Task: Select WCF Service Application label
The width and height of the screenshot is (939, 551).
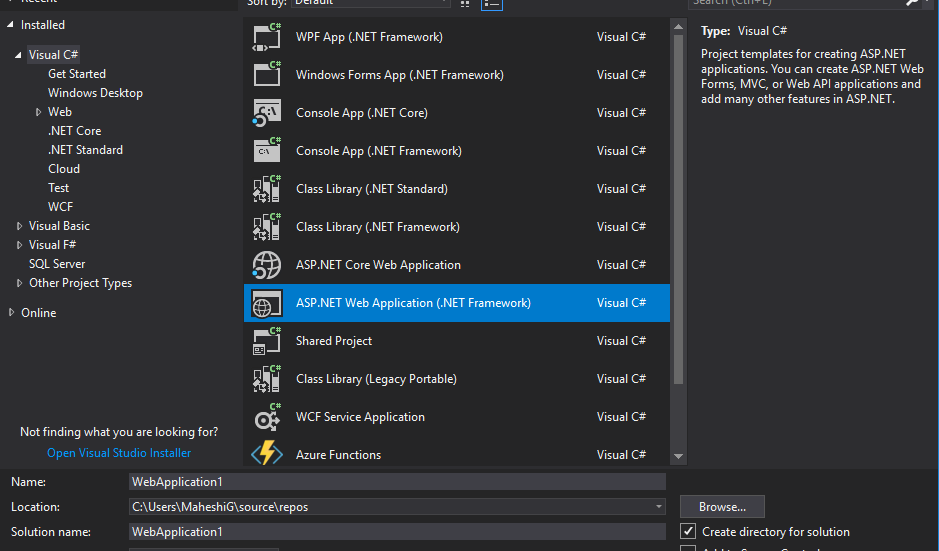Action: (x=361, y=417)
